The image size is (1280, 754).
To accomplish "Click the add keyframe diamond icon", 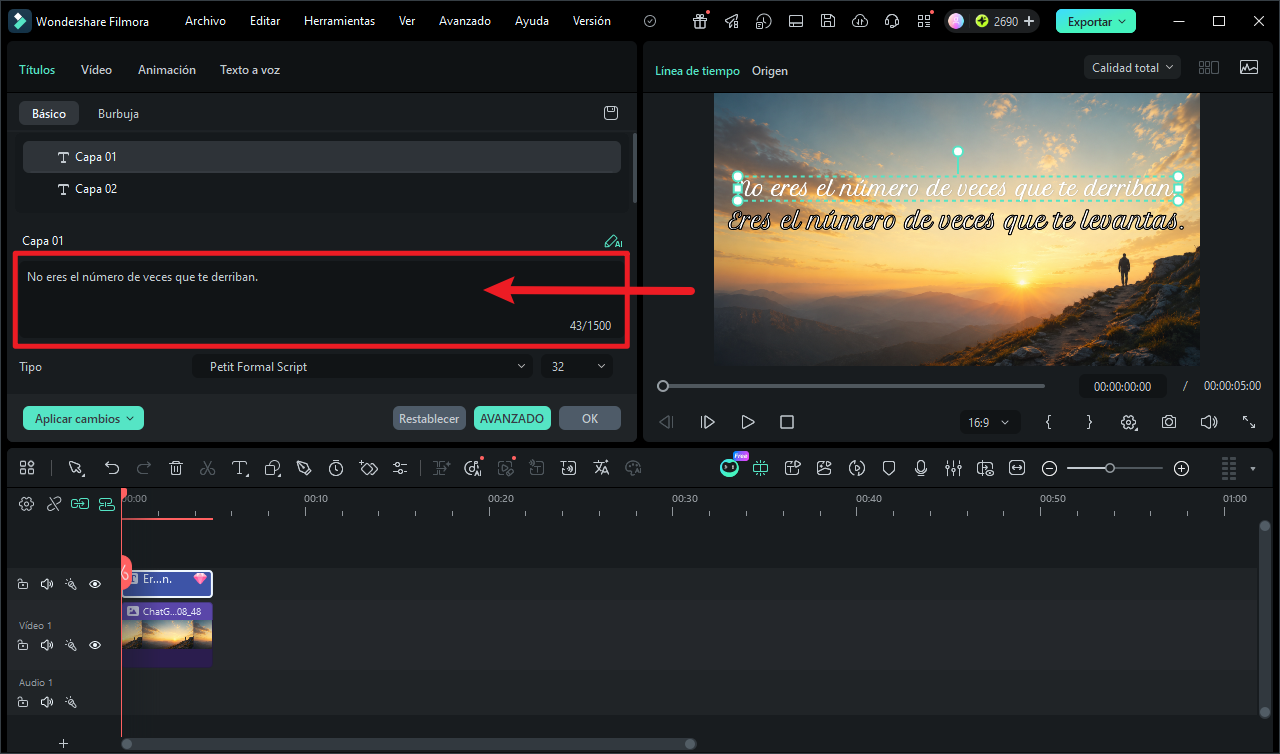I will coord(368,468).
